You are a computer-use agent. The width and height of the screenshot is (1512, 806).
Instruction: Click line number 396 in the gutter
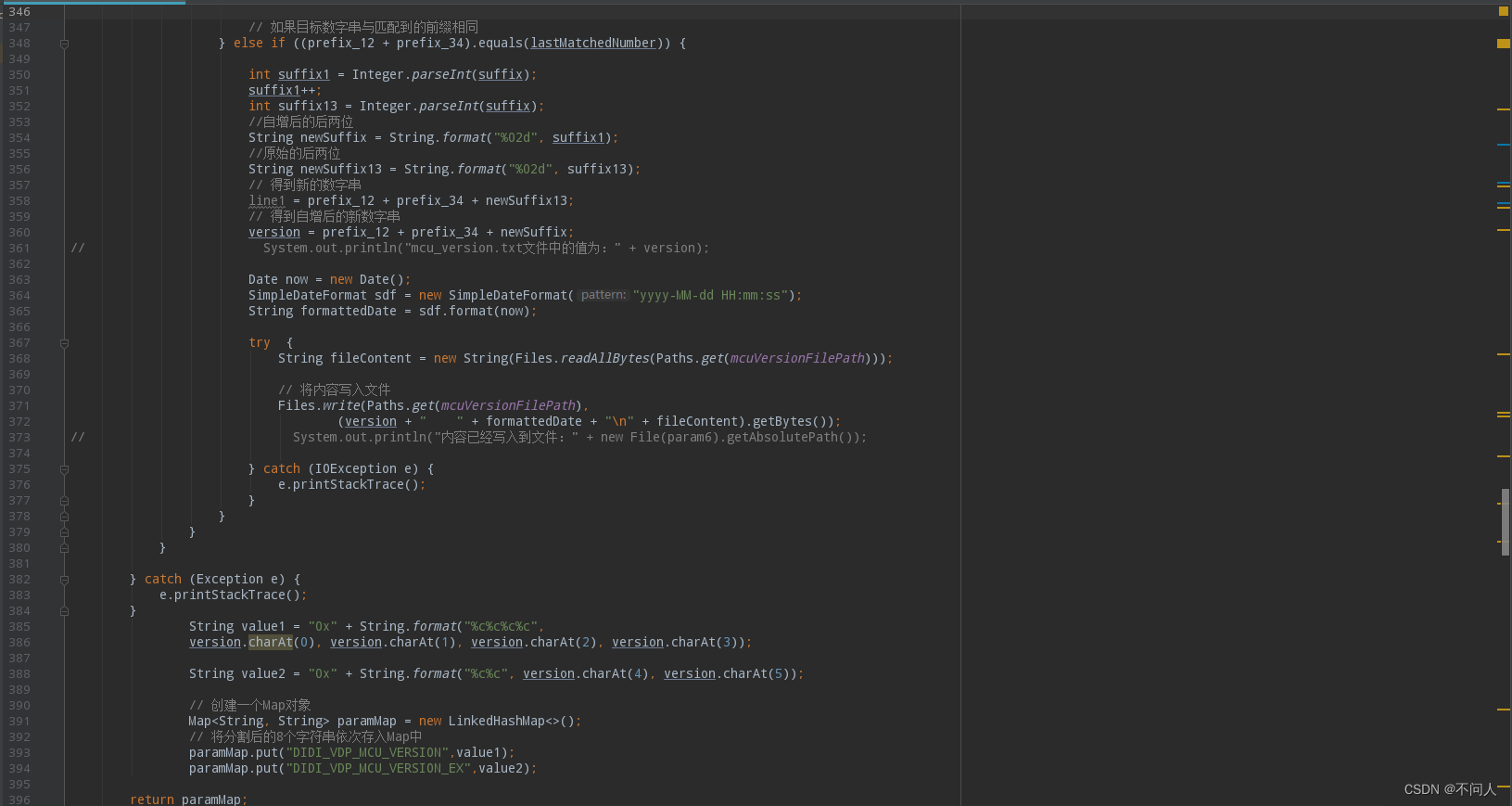[x=19, y=800]
